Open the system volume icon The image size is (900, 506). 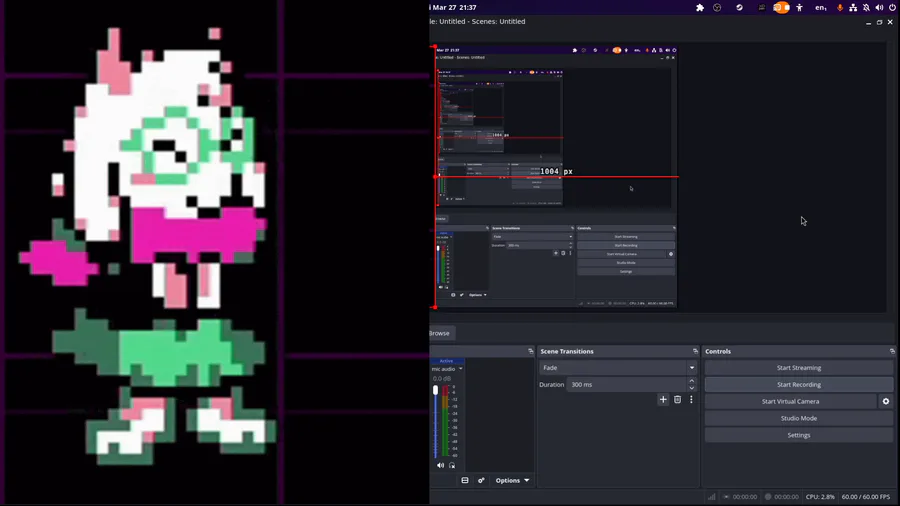[x=879, y=7]
